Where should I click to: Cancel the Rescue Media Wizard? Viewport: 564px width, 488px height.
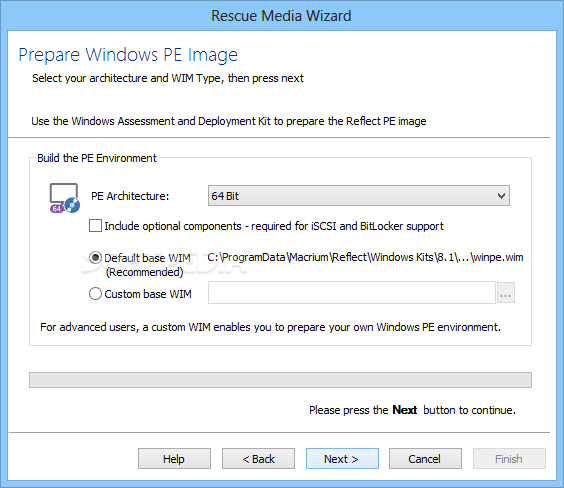click(425, 459)
